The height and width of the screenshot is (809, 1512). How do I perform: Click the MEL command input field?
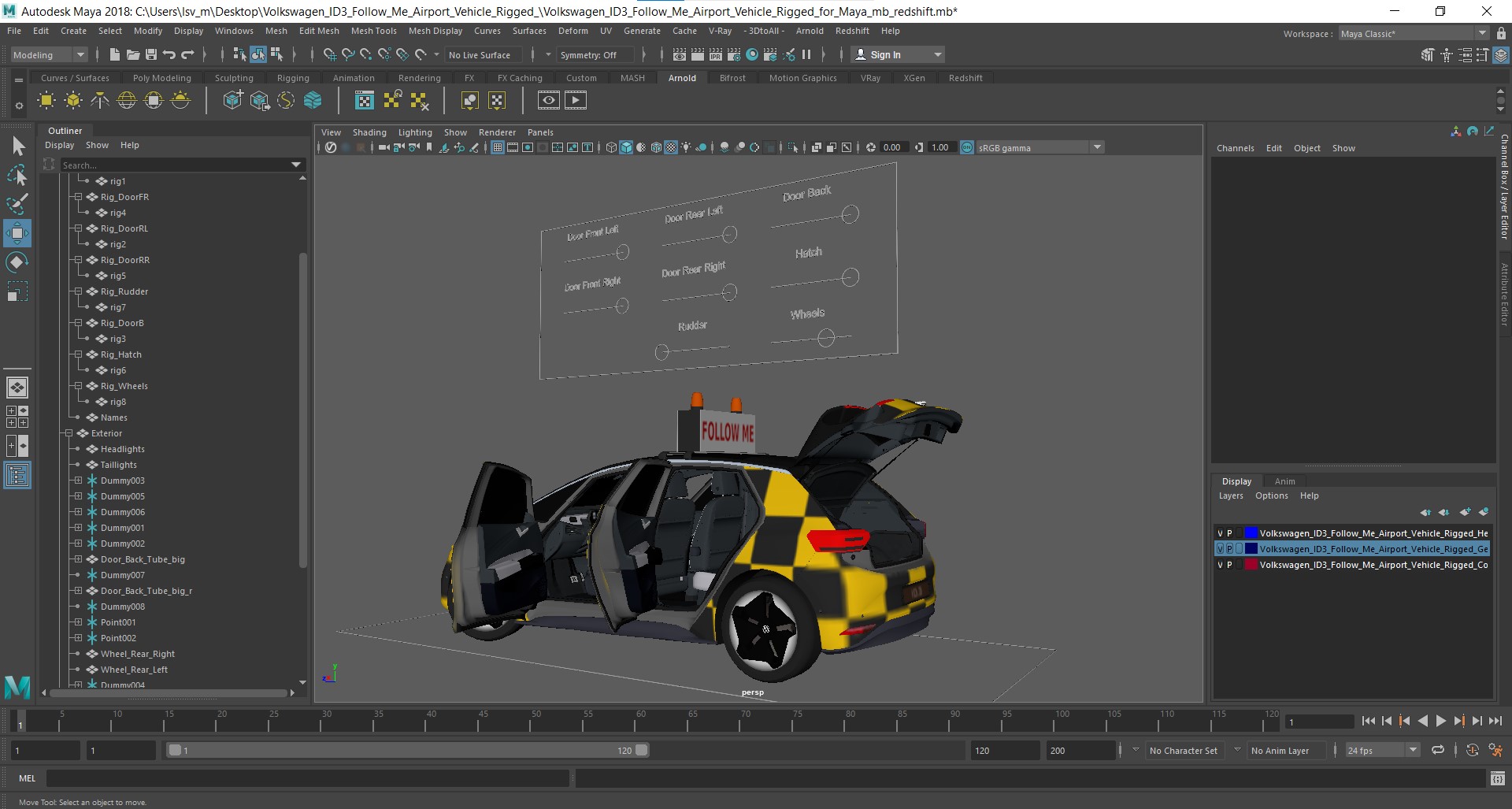(307, 778)
